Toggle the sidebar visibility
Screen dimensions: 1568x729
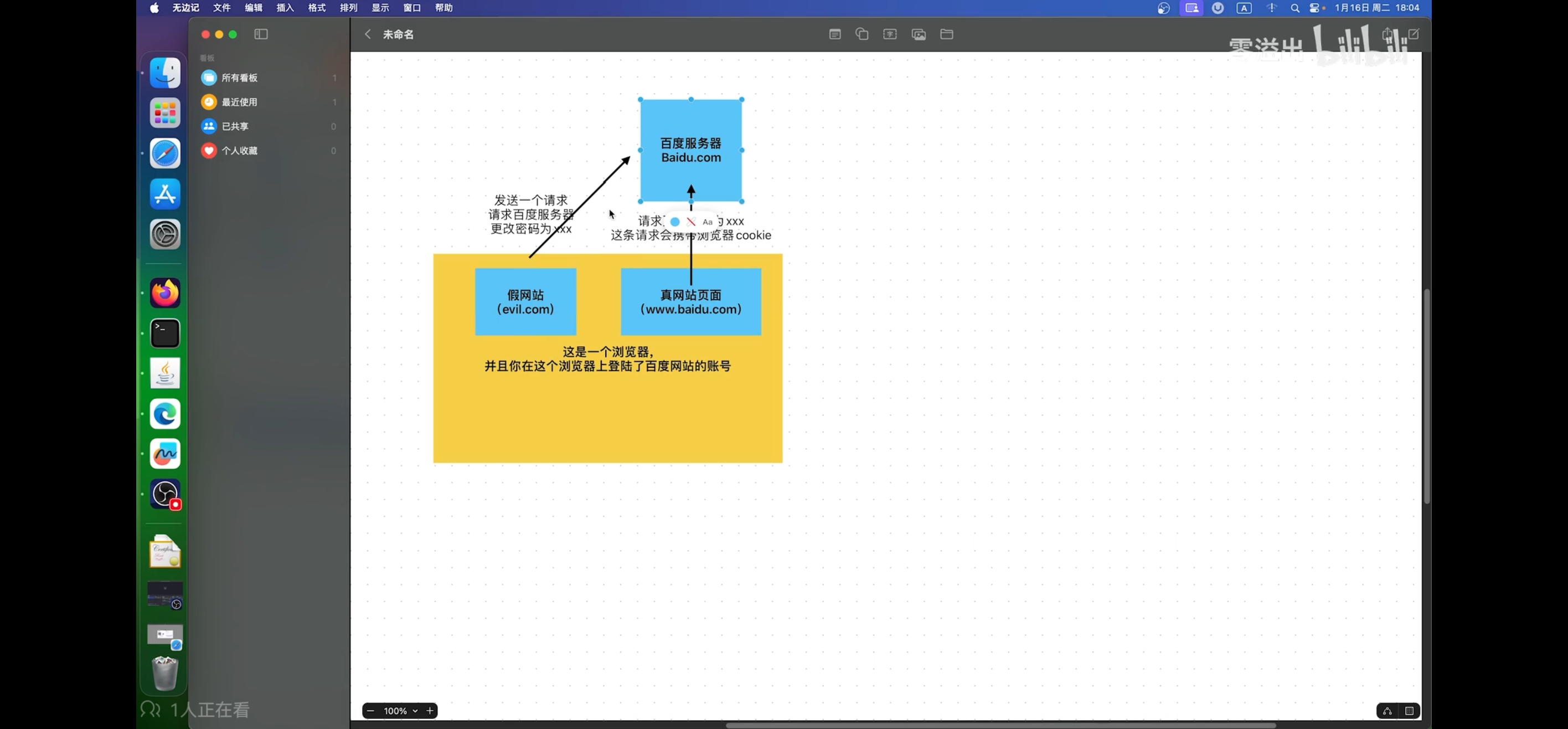pos(261,34)
